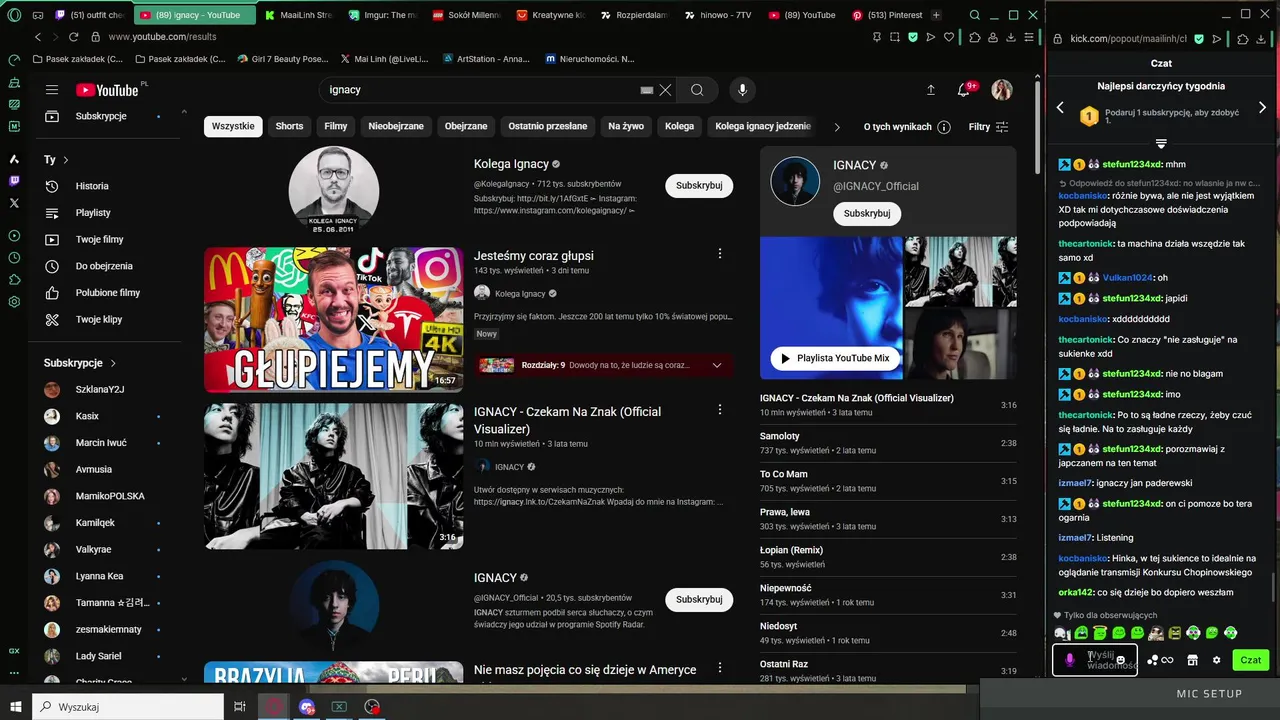Open more options for Jesteśmy coraz głupsi
1280x720 pixels.
[x=720, y=254]
